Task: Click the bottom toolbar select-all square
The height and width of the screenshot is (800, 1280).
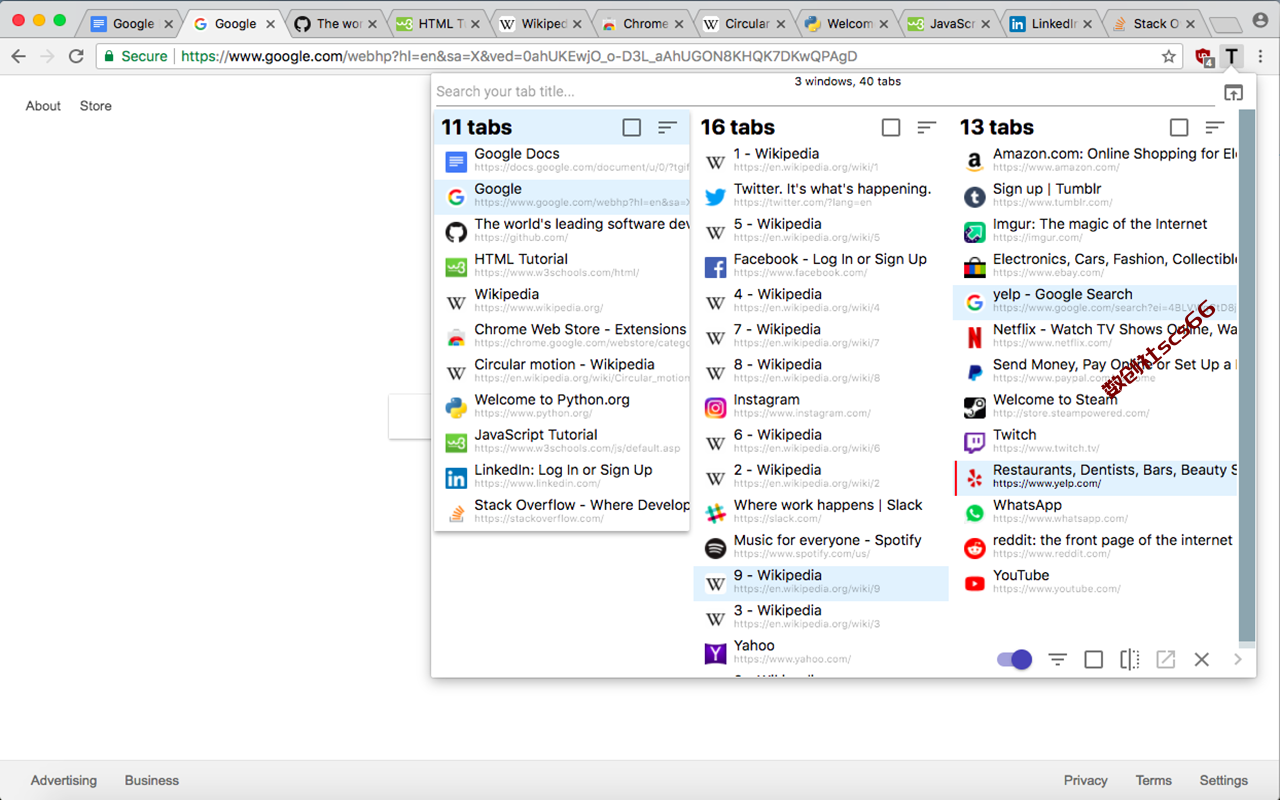Action: click(x=1093, y=659)
